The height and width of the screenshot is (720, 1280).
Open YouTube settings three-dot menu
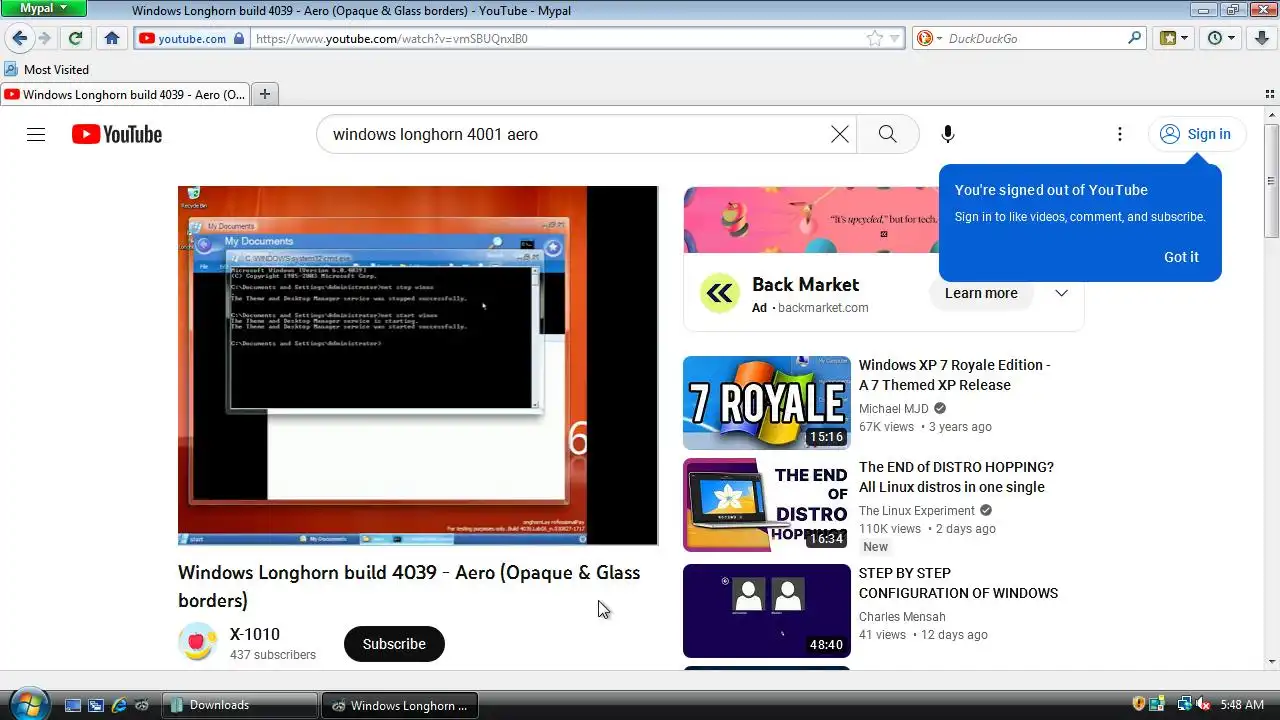pos(1120,134)
